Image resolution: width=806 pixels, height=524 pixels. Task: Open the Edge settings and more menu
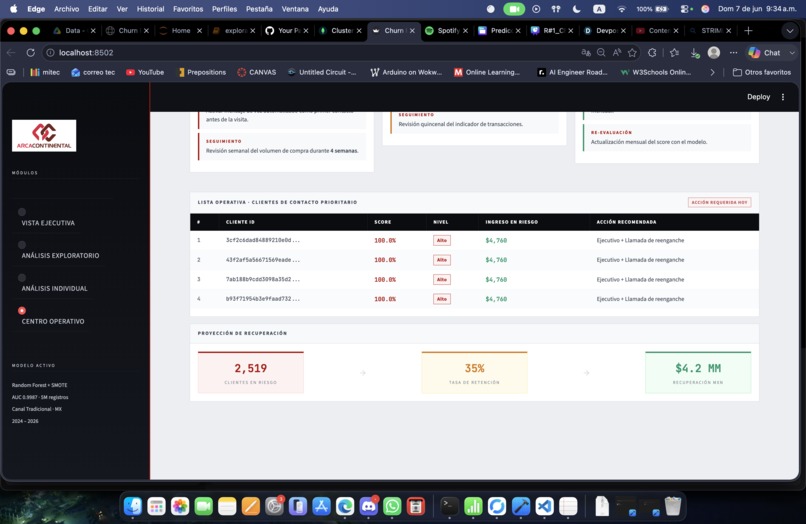coord(734,52)
